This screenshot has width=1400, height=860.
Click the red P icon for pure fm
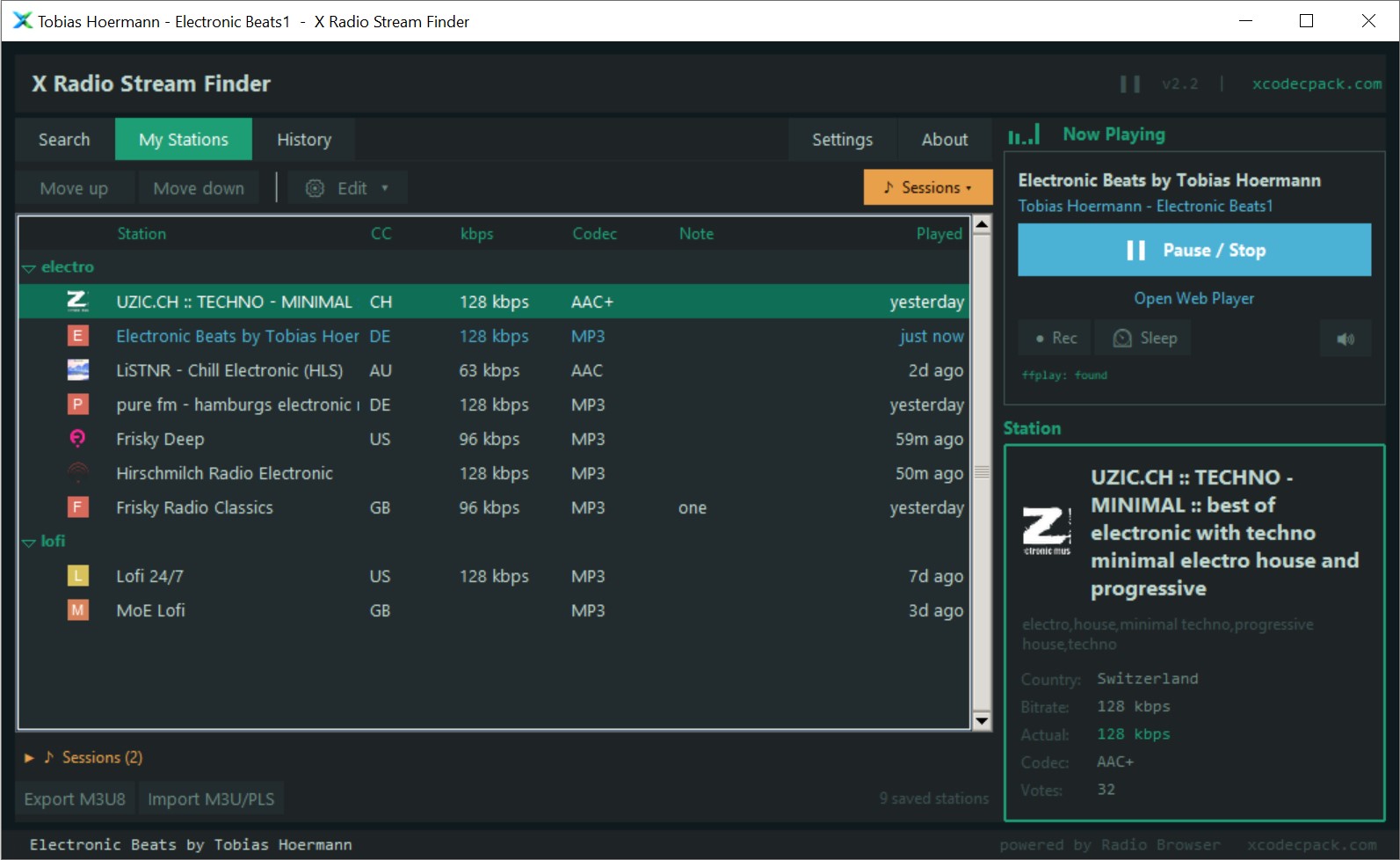78,404
